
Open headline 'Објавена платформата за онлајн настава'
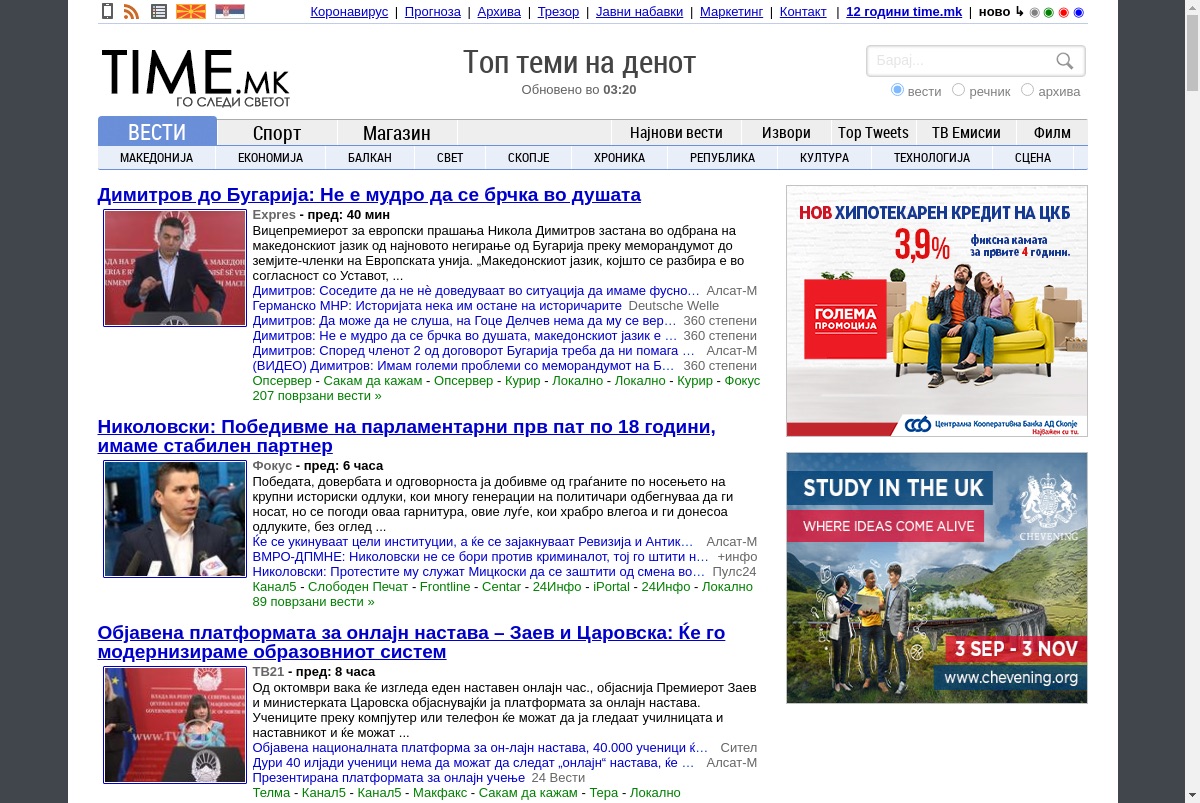click(x=411, y=642)
